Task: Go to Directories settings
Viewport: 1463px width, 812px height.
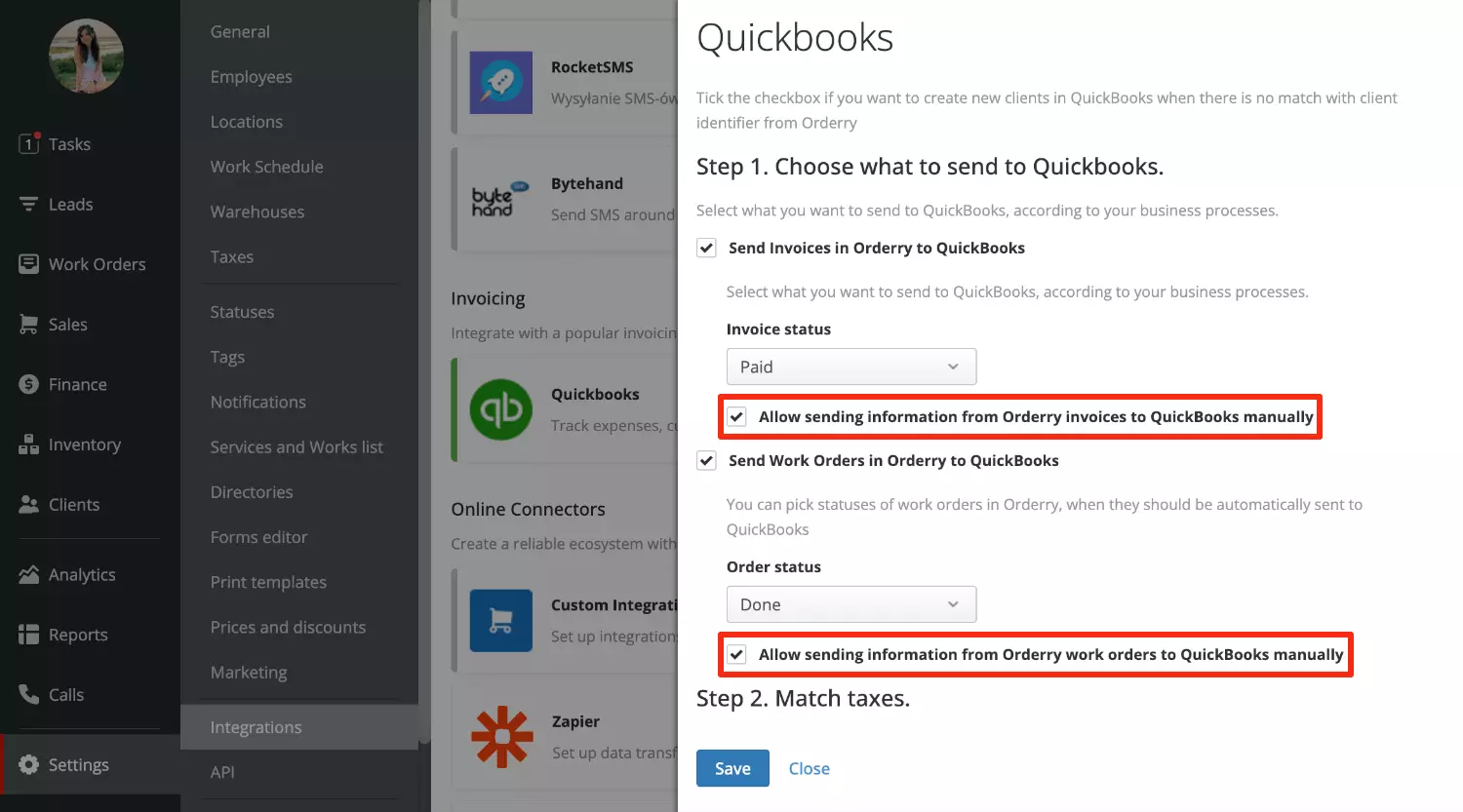Action: pyautogui.click(x=252, y=492)
